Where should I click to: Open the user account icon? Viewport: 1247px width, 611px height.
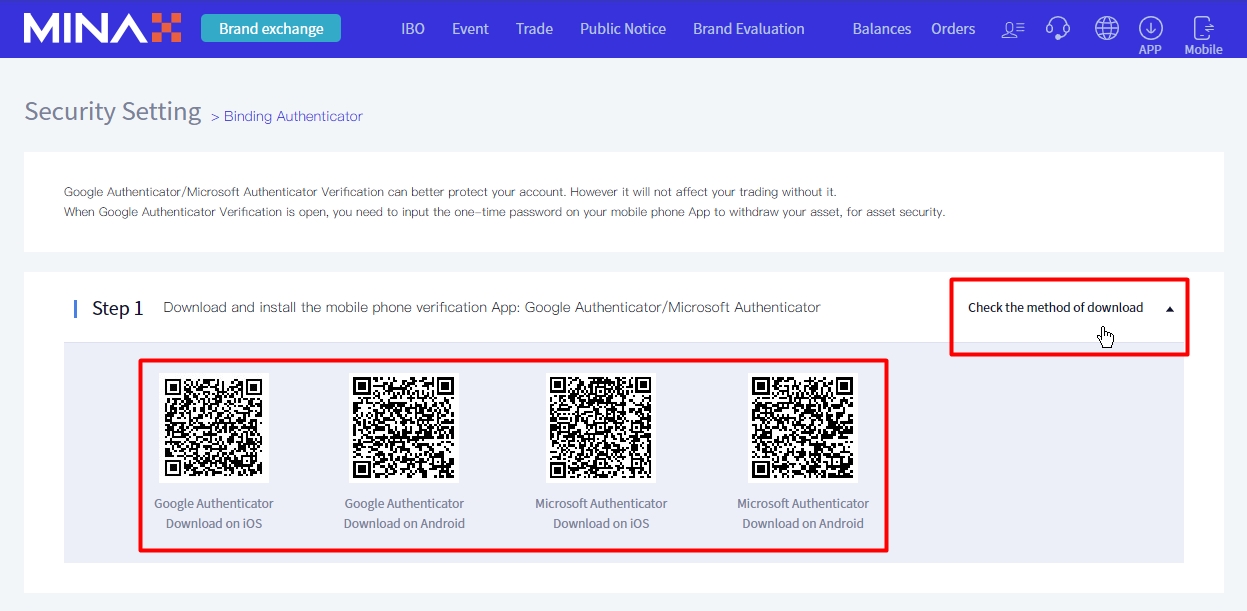tap(1013, 29)
